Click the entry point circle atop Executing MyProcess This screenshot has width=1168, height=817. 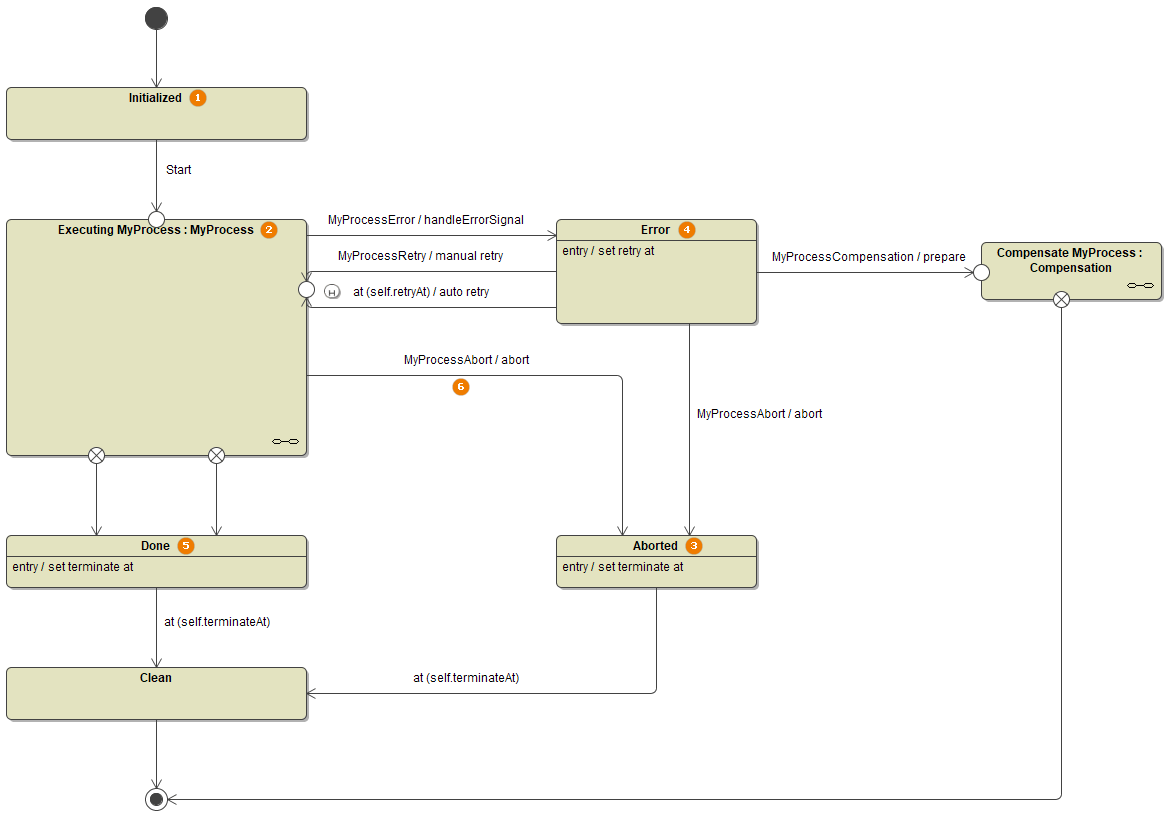(x=156, y=218)
